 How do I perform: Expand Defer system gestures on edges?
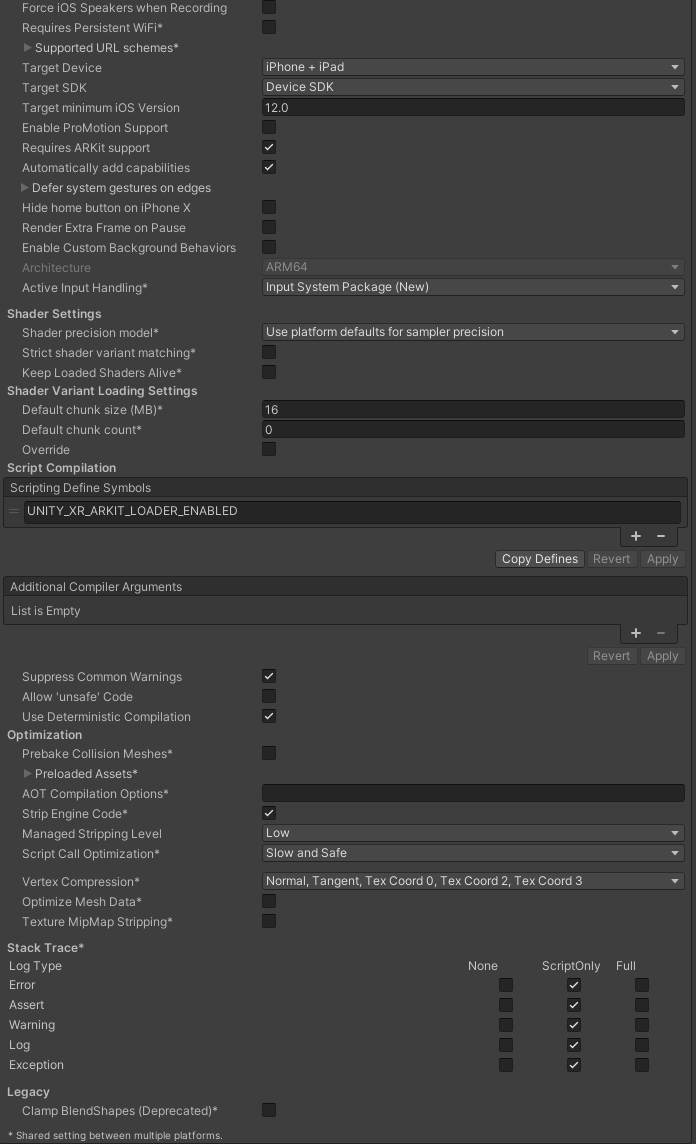tap(25, 188)
